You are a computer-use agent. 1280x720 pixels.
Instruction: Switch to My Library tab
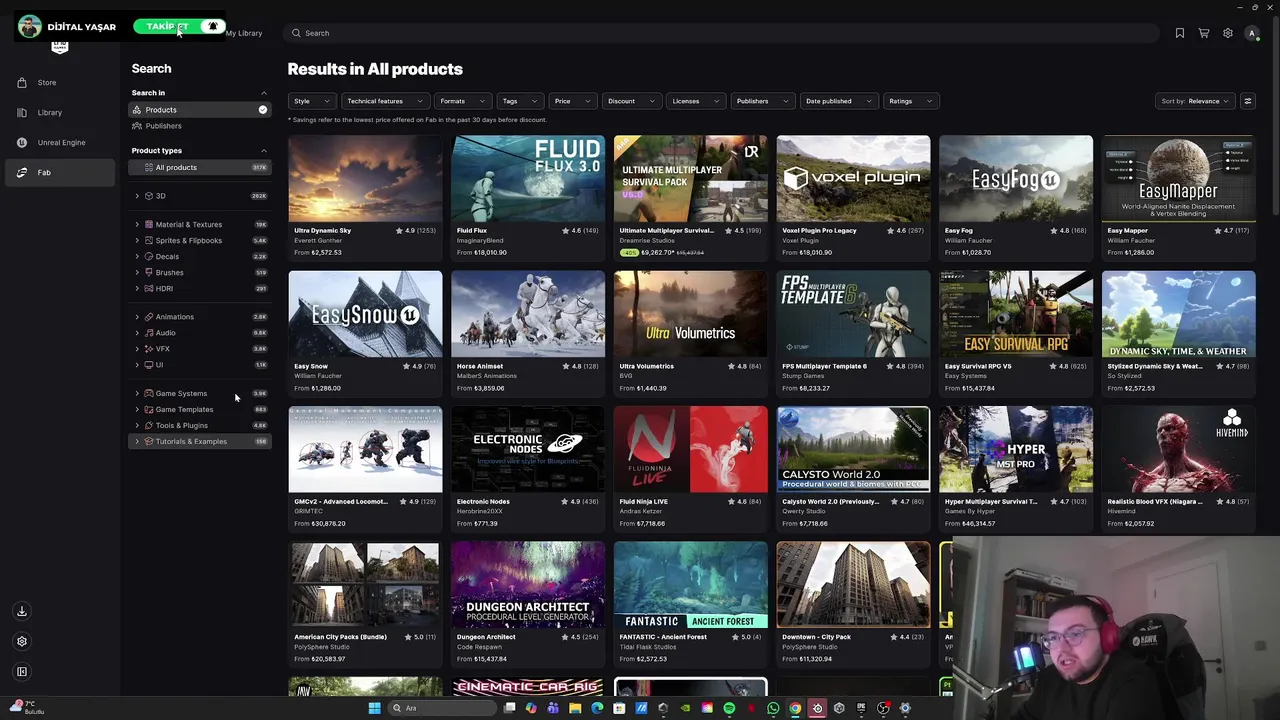point(244,33)
